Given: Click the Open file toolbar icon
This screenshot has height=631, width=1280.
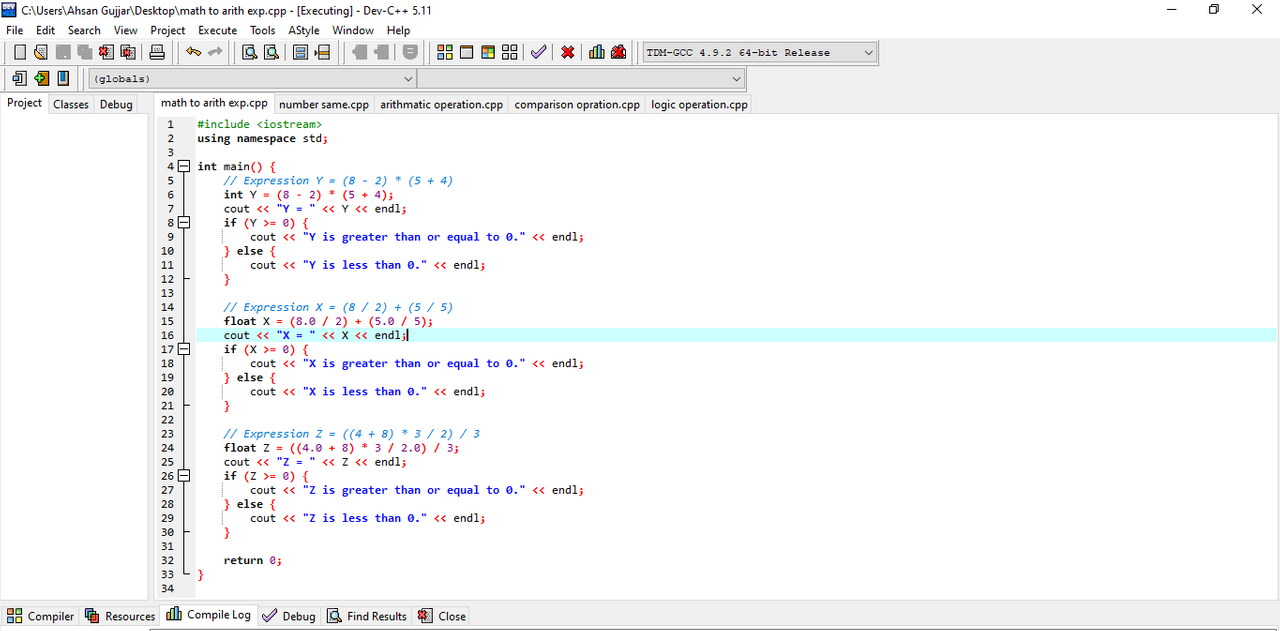Looking at the screenshot, I should (x=41, y=52).
